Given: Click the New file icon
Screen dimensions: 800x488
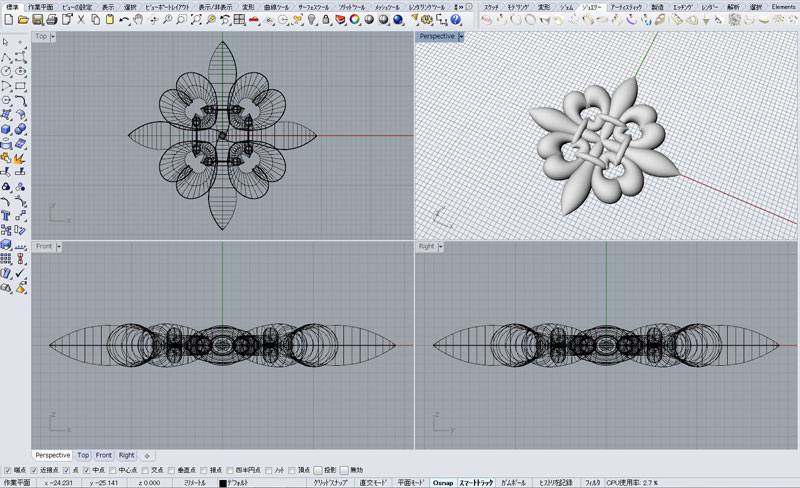Looking at the screenshot, I should pyautogui.click(x=7, y=20).
